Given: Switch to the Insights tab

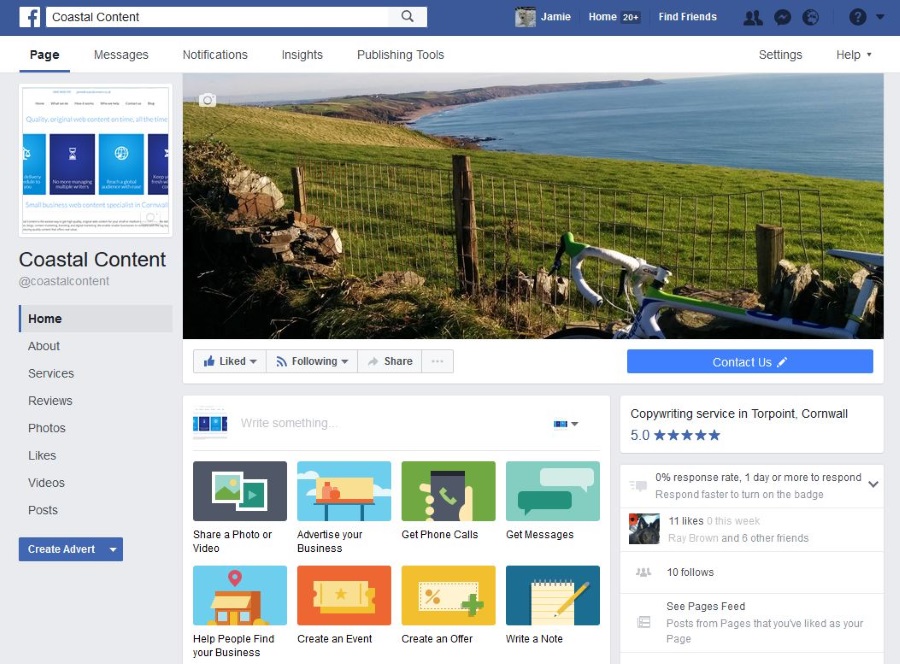Looking at the screenshot, I should pyautogui.click(x=302, y=54).
